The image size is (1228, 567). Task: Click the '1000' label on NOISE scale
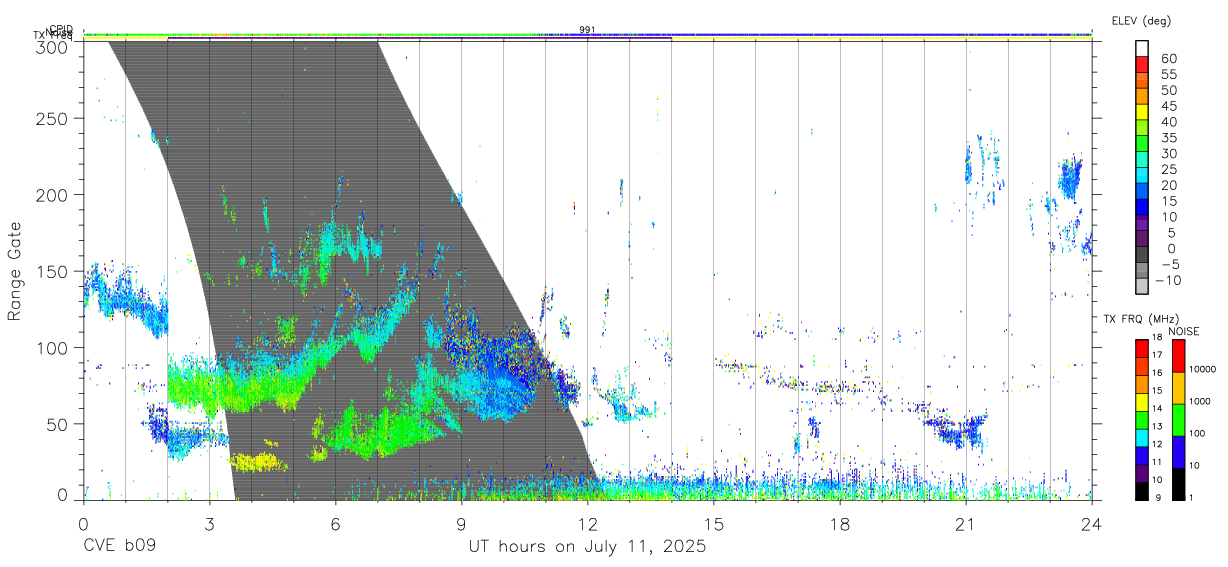click(1200, 401)
